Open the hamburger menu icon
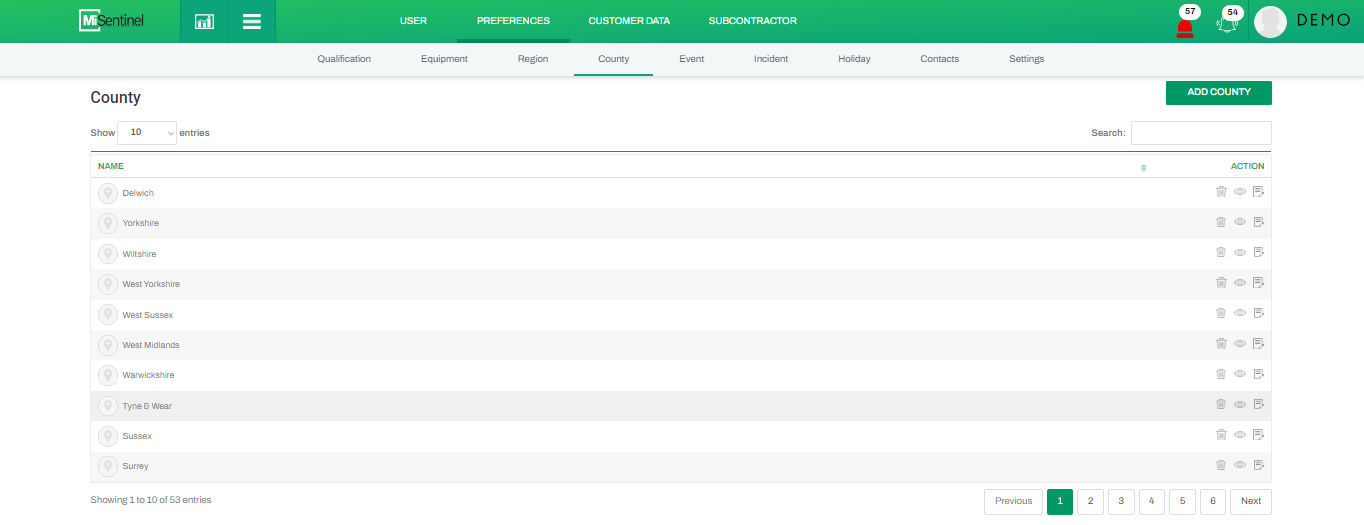 coord(252,21)
